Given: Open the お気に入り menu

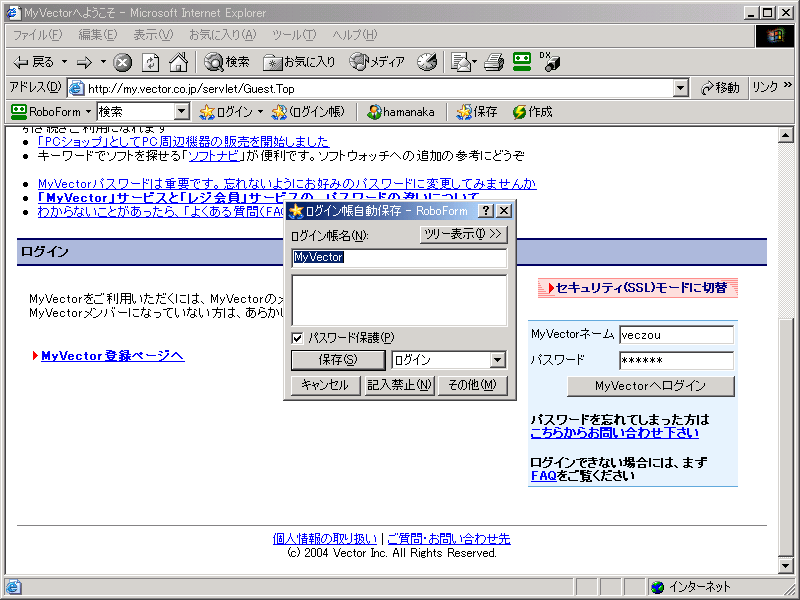Looking at the screenshot, I should pyautogui.click(x=222, y=35).
